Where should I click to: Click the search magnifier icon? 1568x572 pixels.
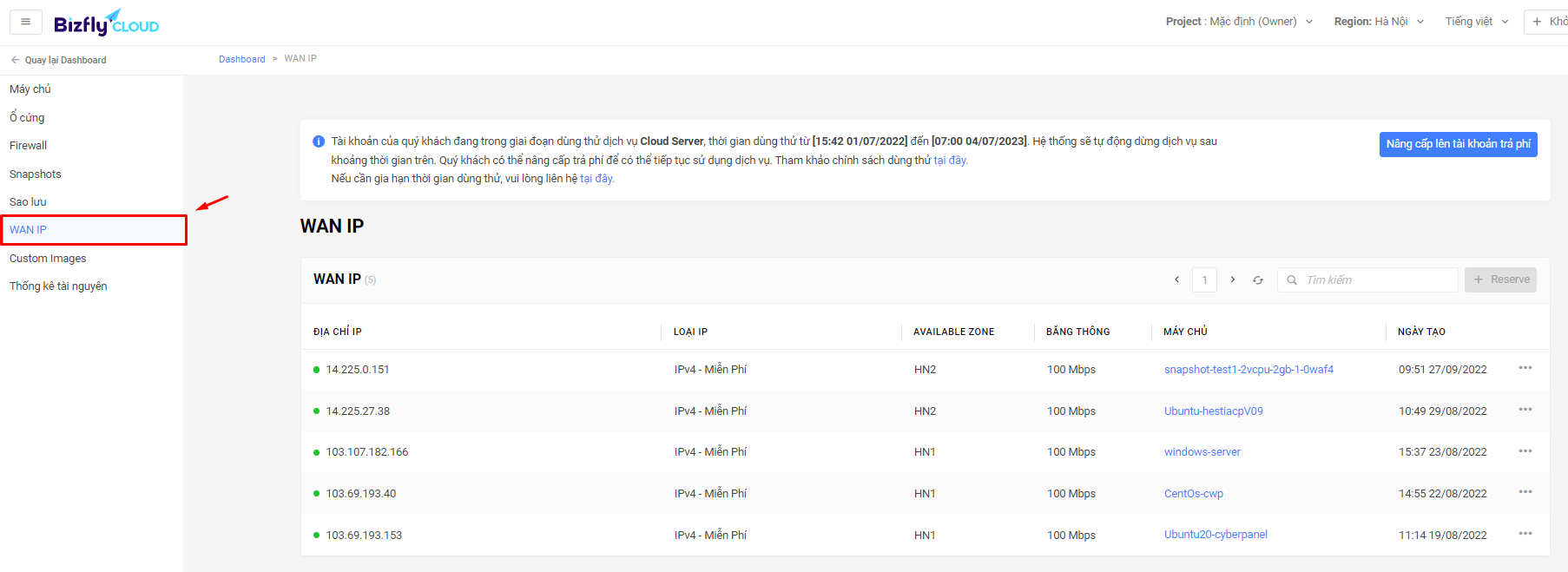click(1292, 279)
